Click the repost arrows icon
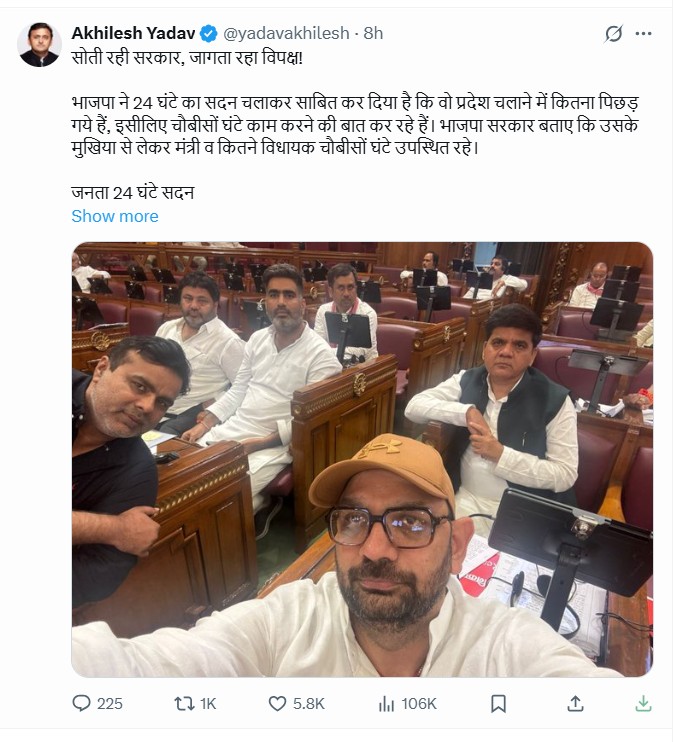The width and height of the screenshot is (675, 742). 184,704
